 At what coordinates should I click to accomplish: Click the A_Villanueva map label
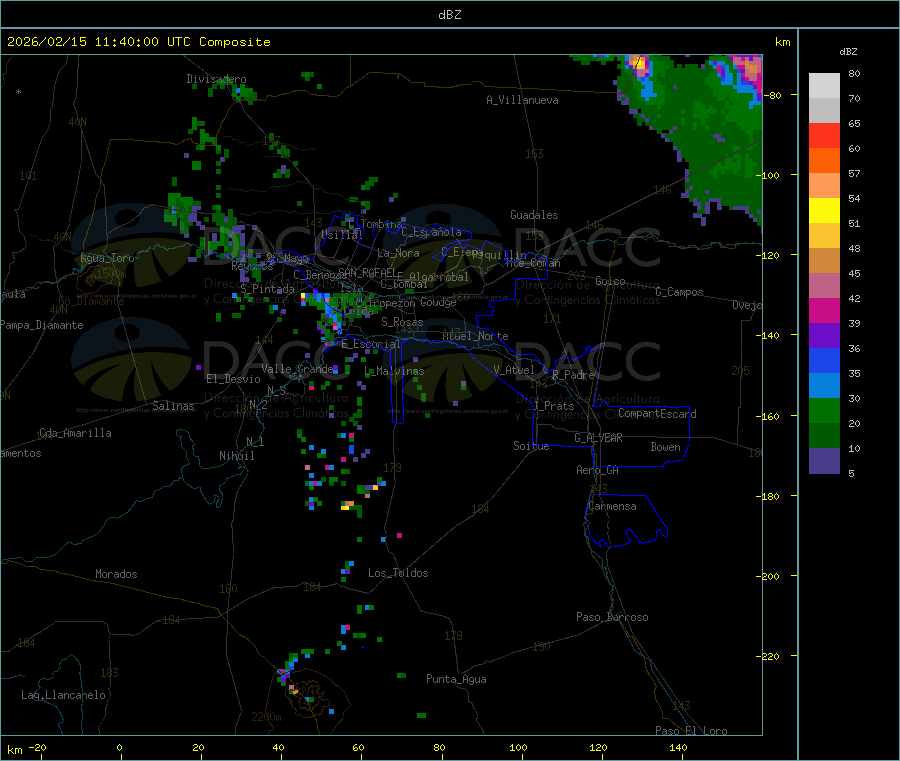[522, 100]
